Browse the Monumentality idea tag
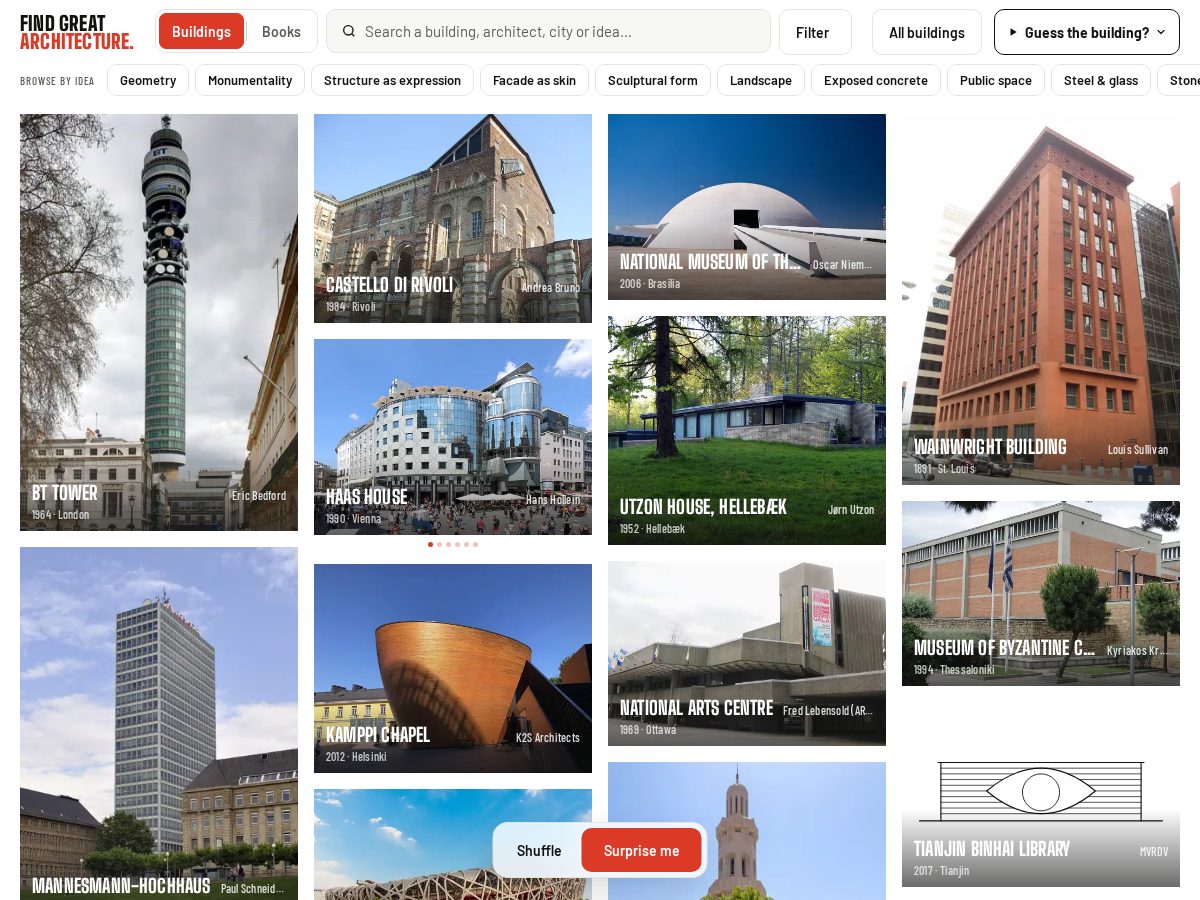1200x900 pixels. coord(250,80)
